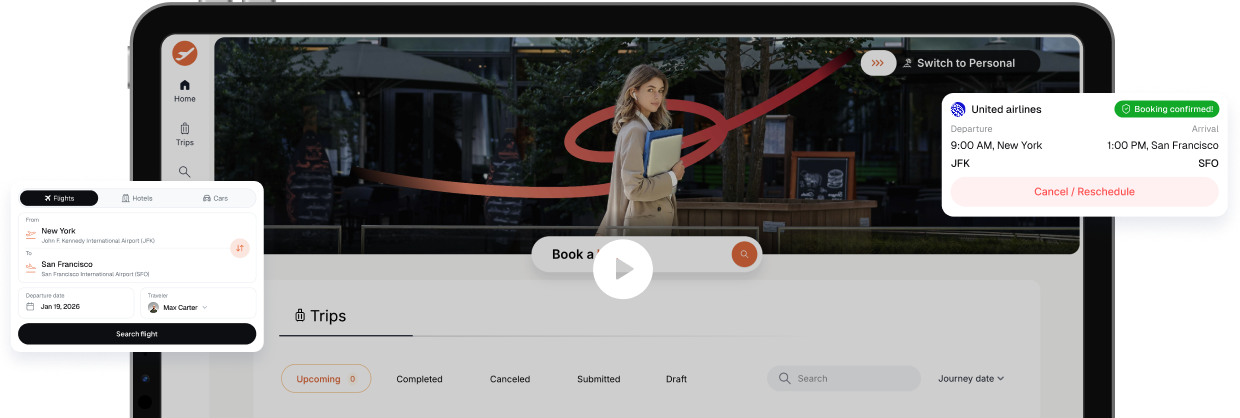Toggle the triple-chevron Switch to Personal slider

tap(877, 63)
